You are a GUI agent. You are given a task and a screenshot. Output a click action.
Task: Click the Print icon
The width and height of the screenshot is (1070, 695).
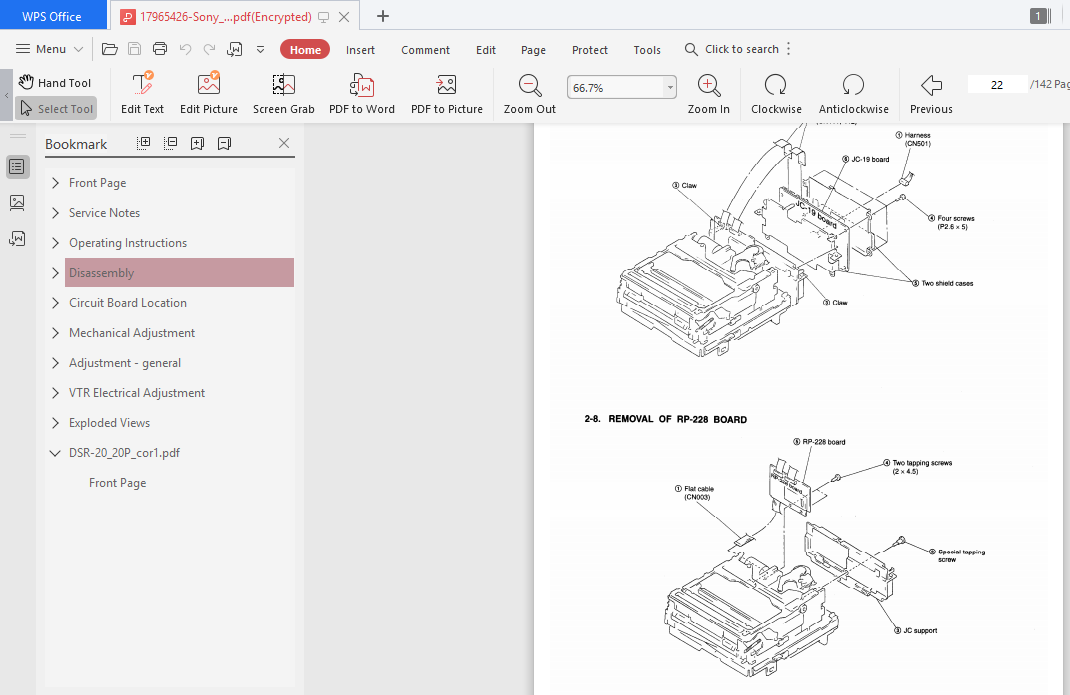160,49
